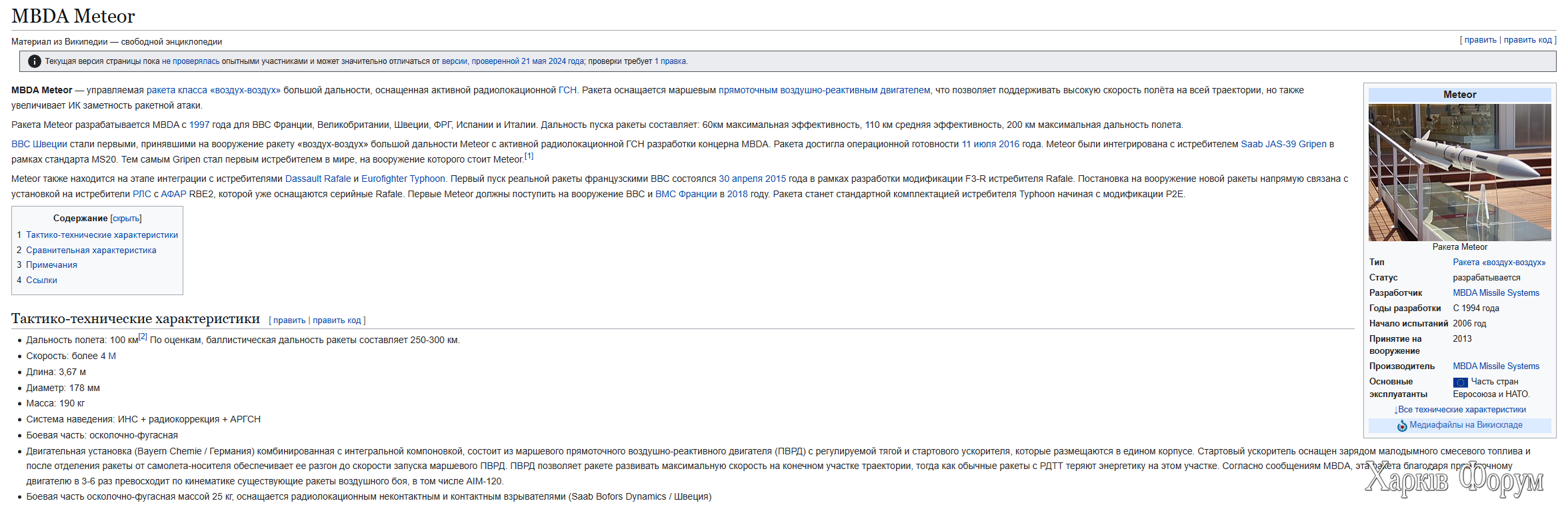Click 'править' beside the Тактико-технические характеристики heading
Viewport: 1568px width, 513px height.
click(289, 320)
